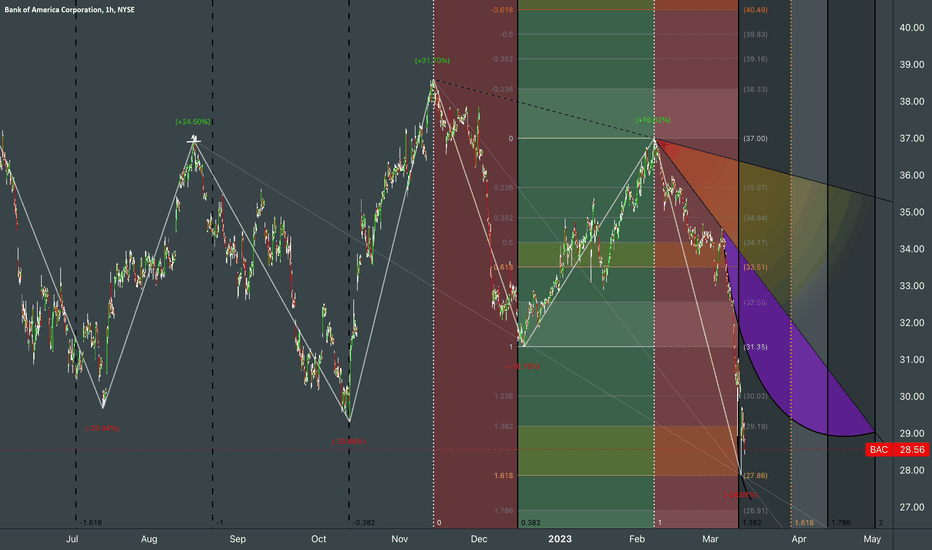Click the Bank of America Corporation chart title
The width and height of the screenshot is (932, 550).
(70, 10)
